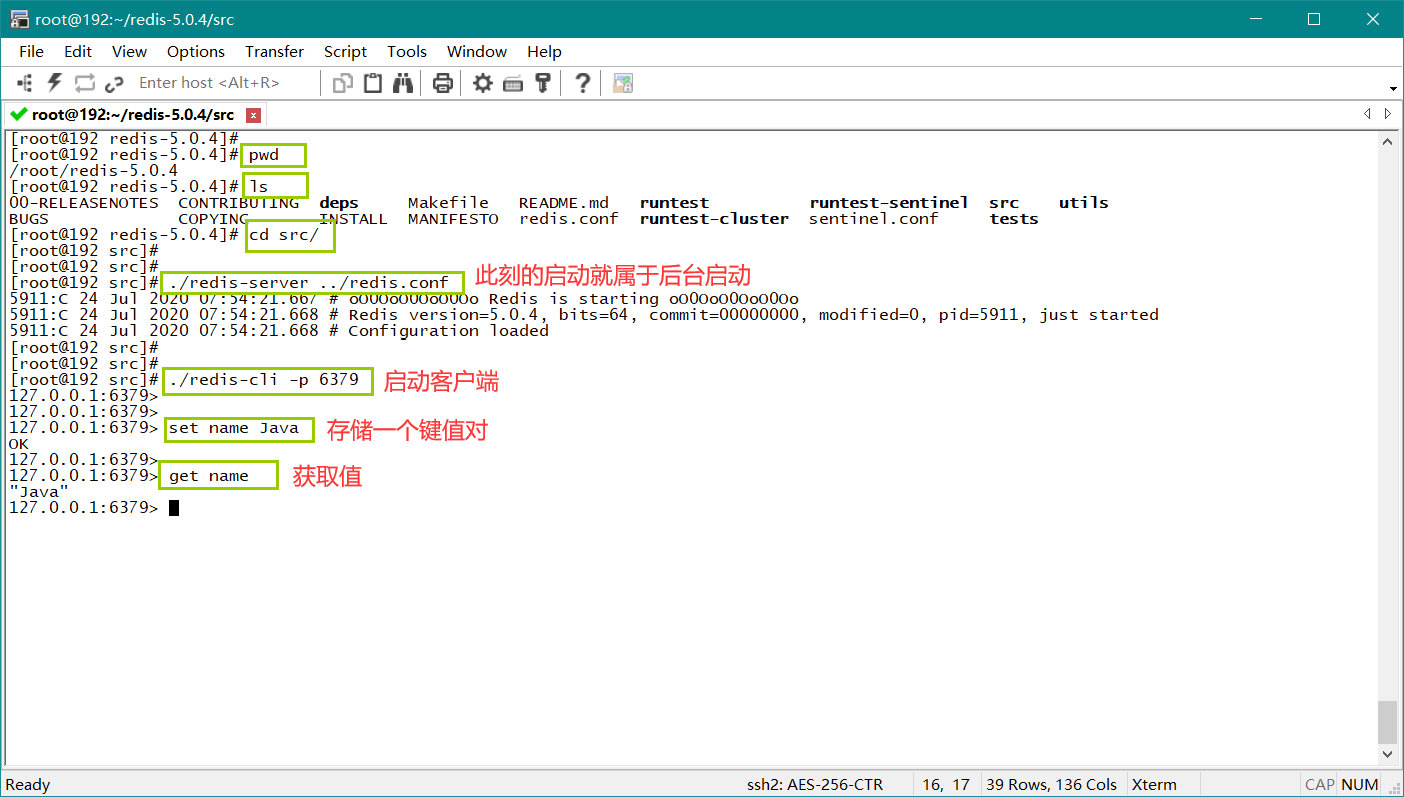This screenshot has height=797, width=1404.
Task: Open the Transfer menu
Action: (x=274, y=52)
